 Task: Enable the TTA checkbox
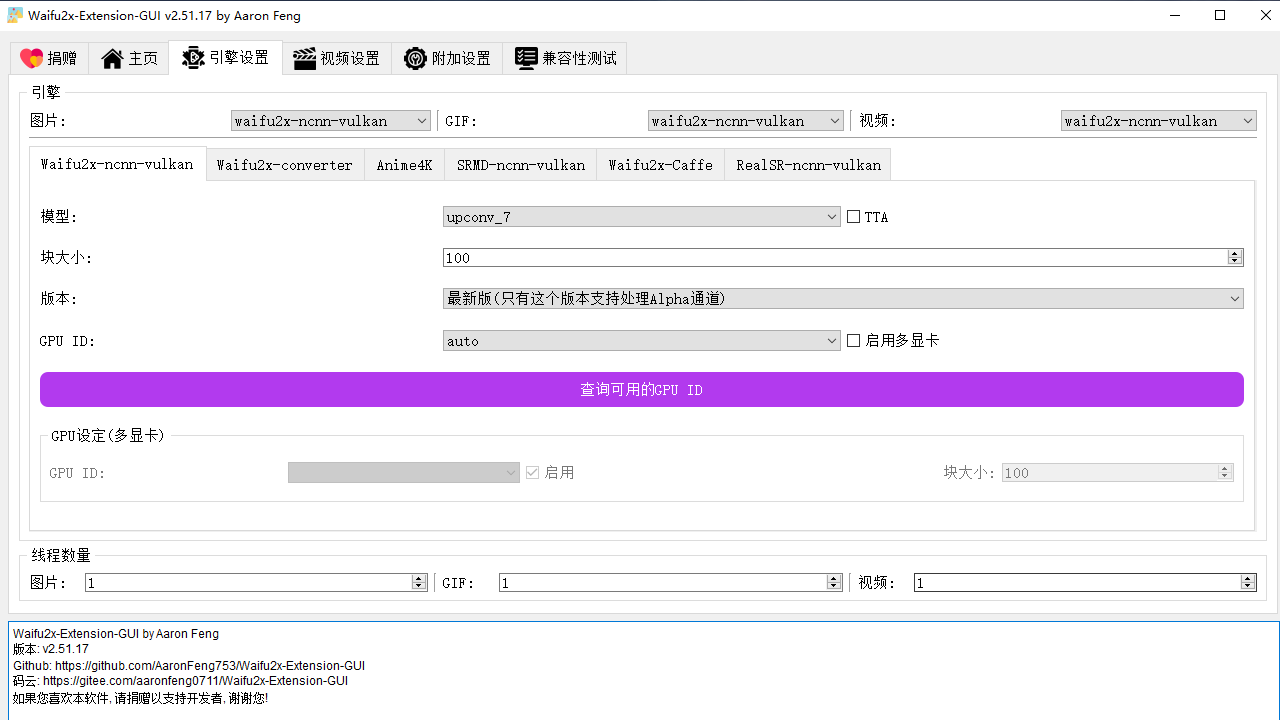coord(852,216)
